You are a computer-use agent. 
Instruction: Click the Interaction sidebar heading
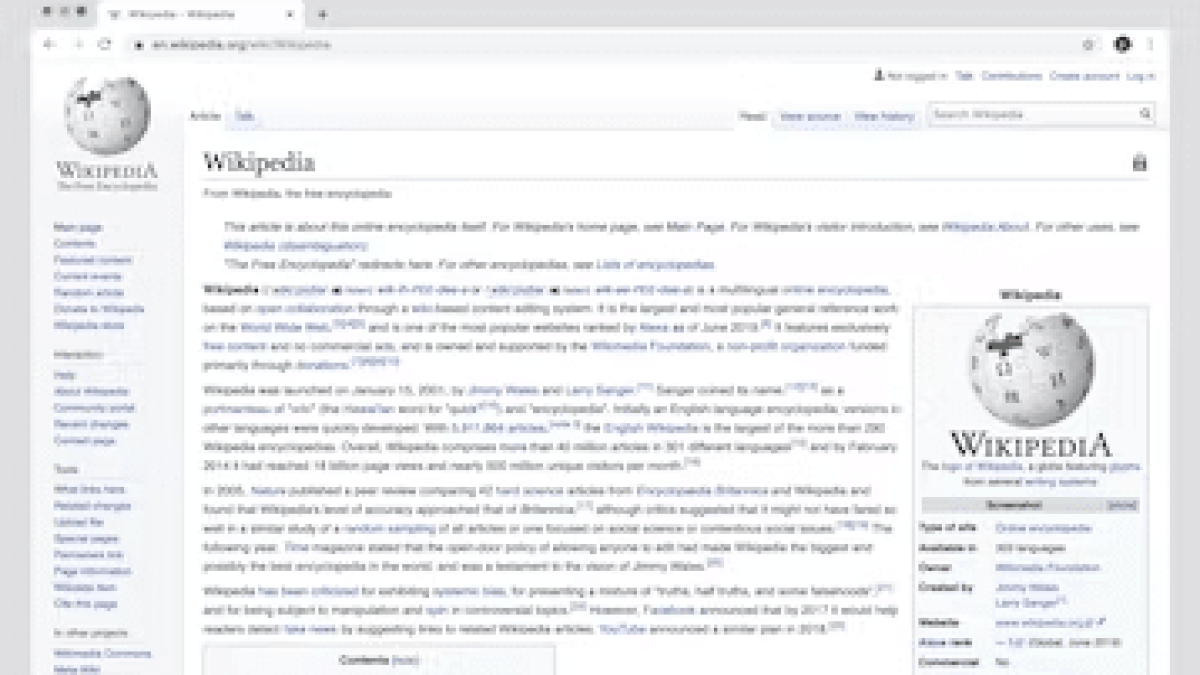[x=78, y=355]
